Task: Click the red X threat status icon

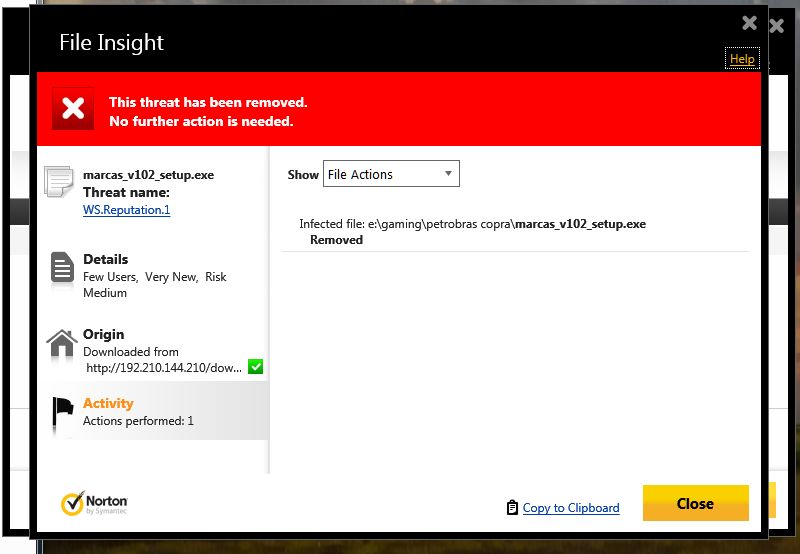Action: coord(73,109)
